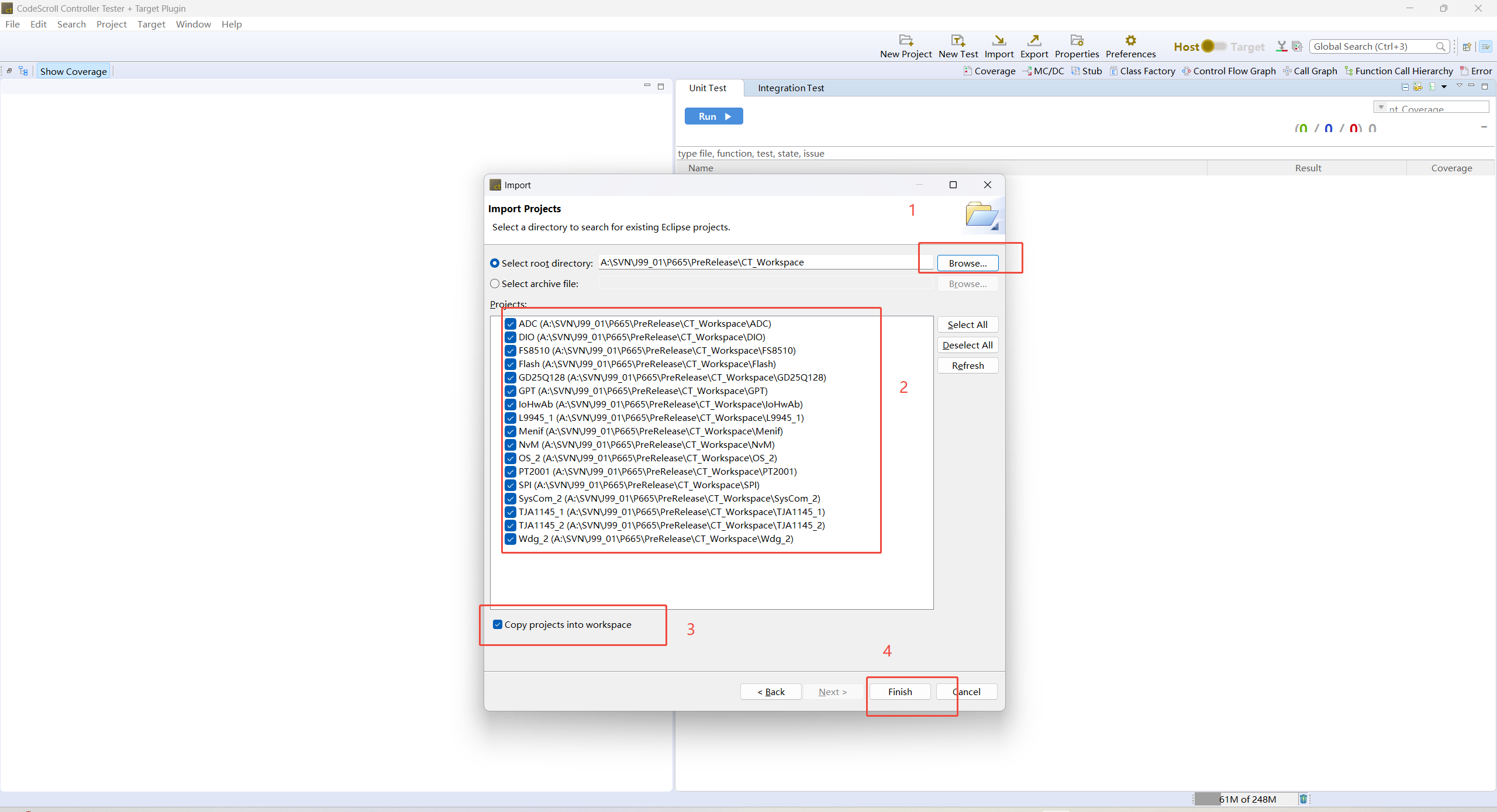This screenshot has width=1497, height=812.
Task: Open the coverage type combo dropdown
Action: 1381,108
